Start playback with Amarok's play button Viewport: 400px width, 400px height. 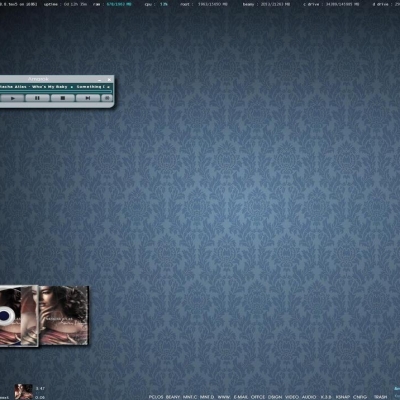12,98
